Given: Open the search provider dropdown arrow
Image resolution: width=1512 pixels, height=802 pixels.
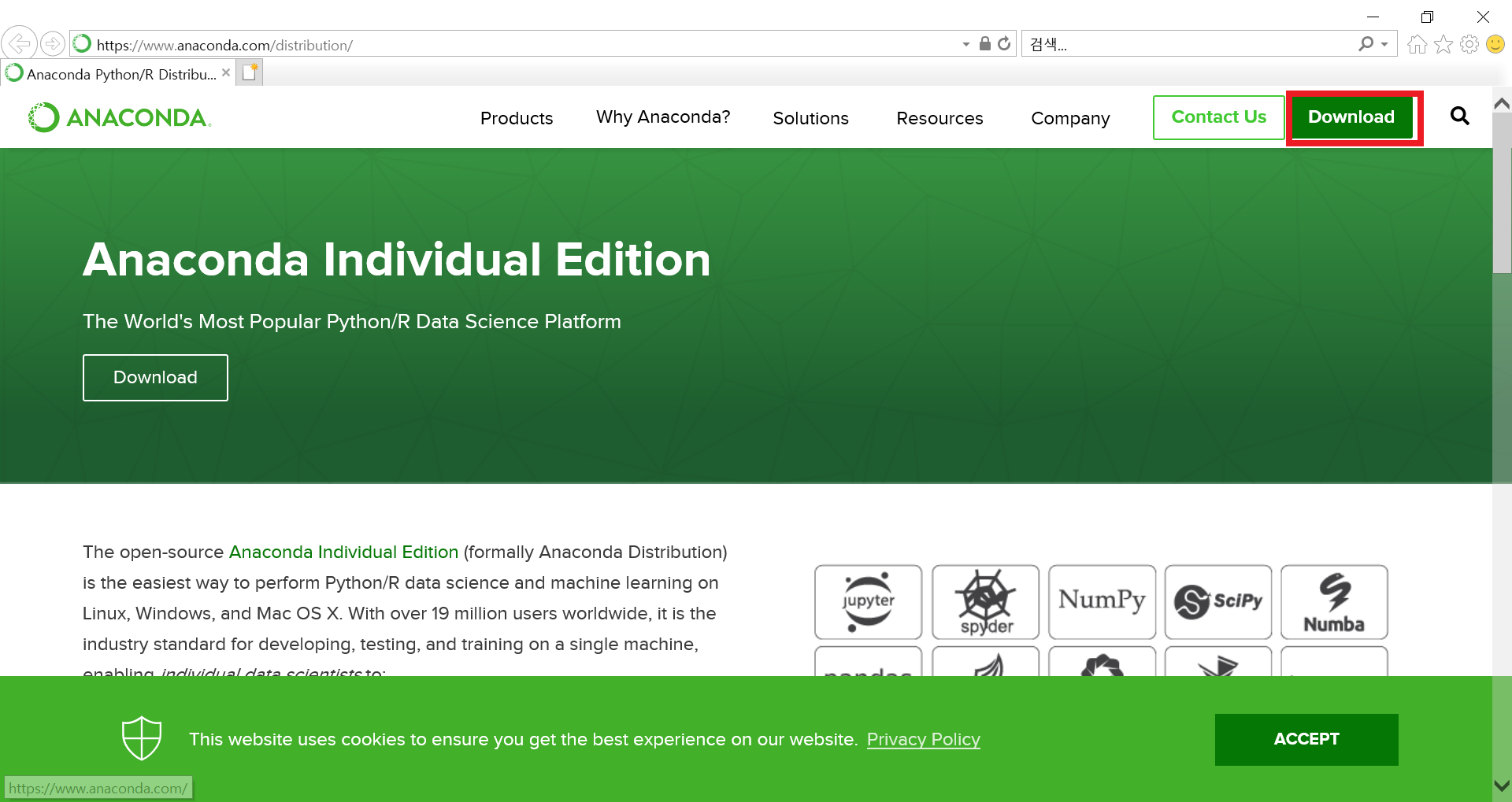Looking at the screenshot, I should [1384, 44].
